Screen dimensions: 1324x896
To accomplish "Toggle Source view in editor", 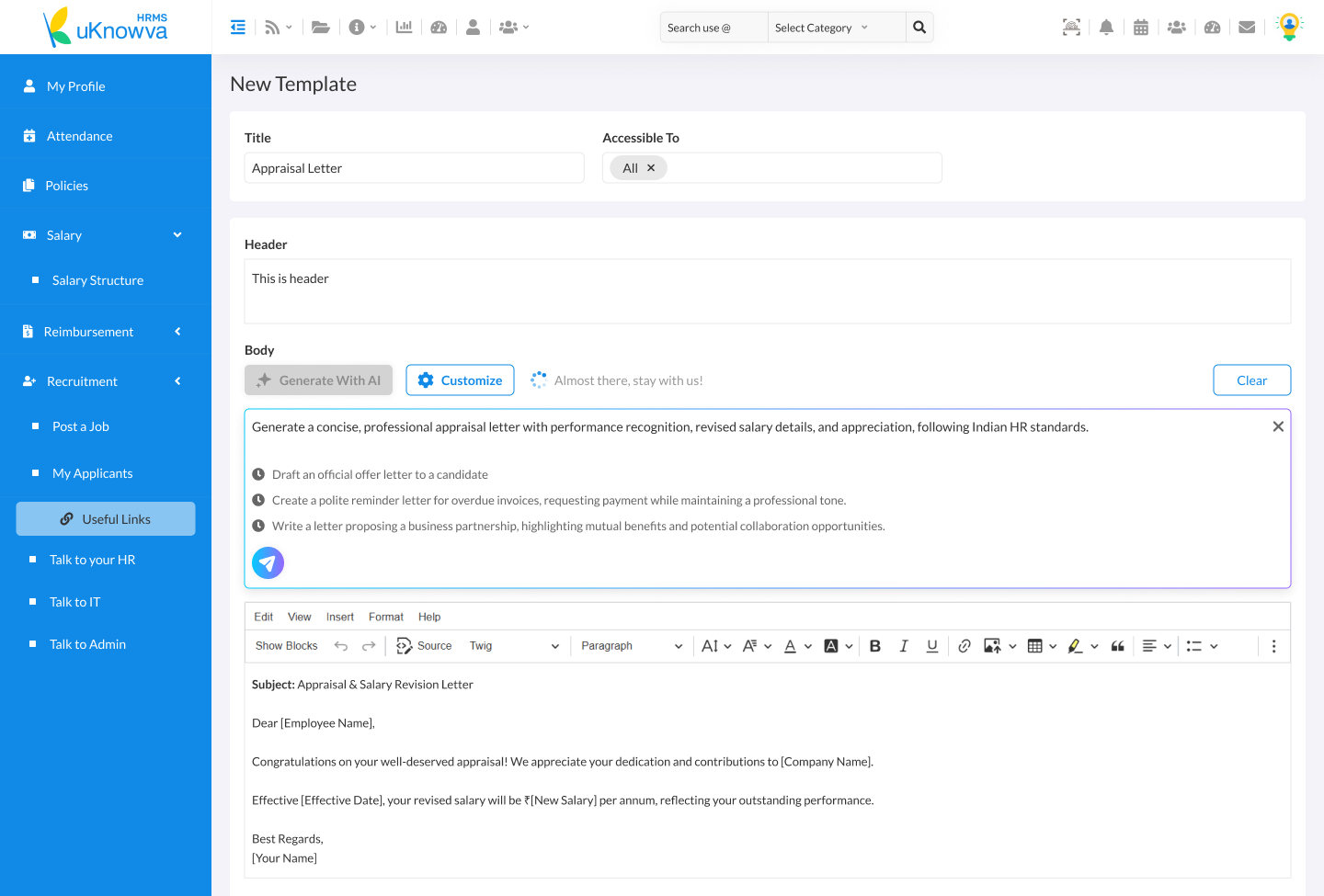I will (424, 646).
